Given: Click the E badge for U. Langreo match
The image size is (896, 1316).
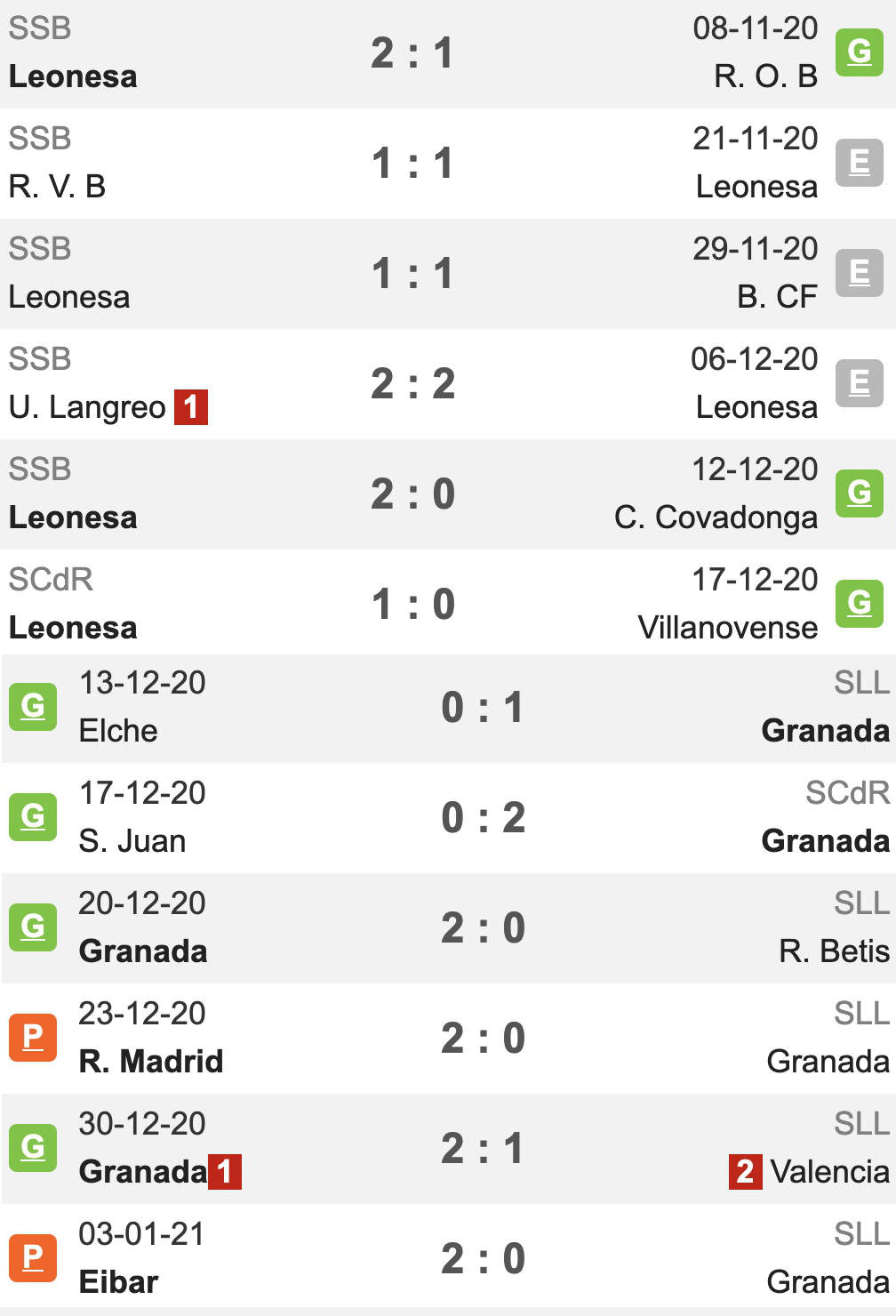Looking at the screenshot, I should tap(860, 382).
